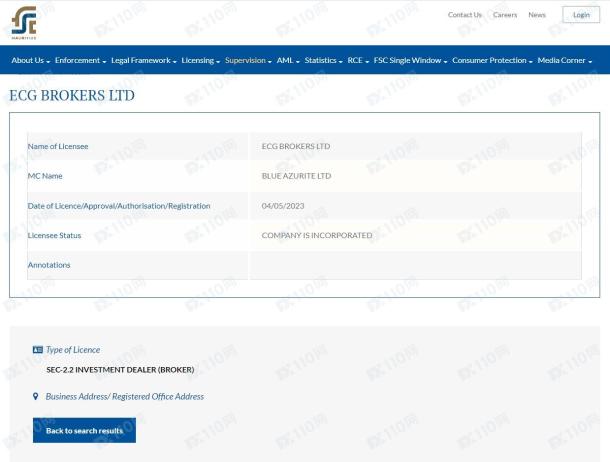
Task: Open the Statistics dropdown
Action: (x=324, y=60)
